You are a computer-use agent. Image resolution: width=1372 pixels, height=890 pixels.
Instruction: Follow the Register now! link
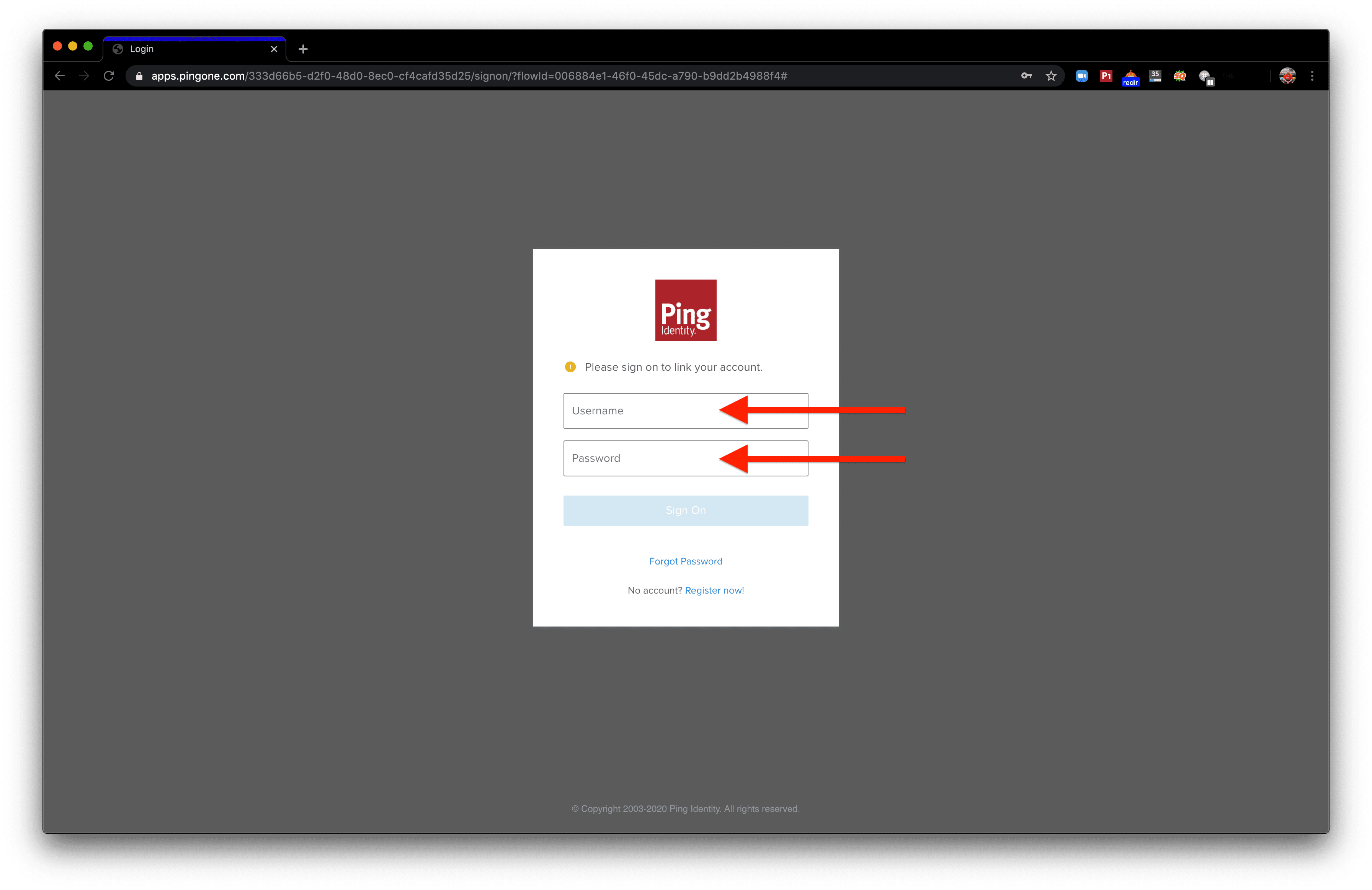[x=714, y=590]
